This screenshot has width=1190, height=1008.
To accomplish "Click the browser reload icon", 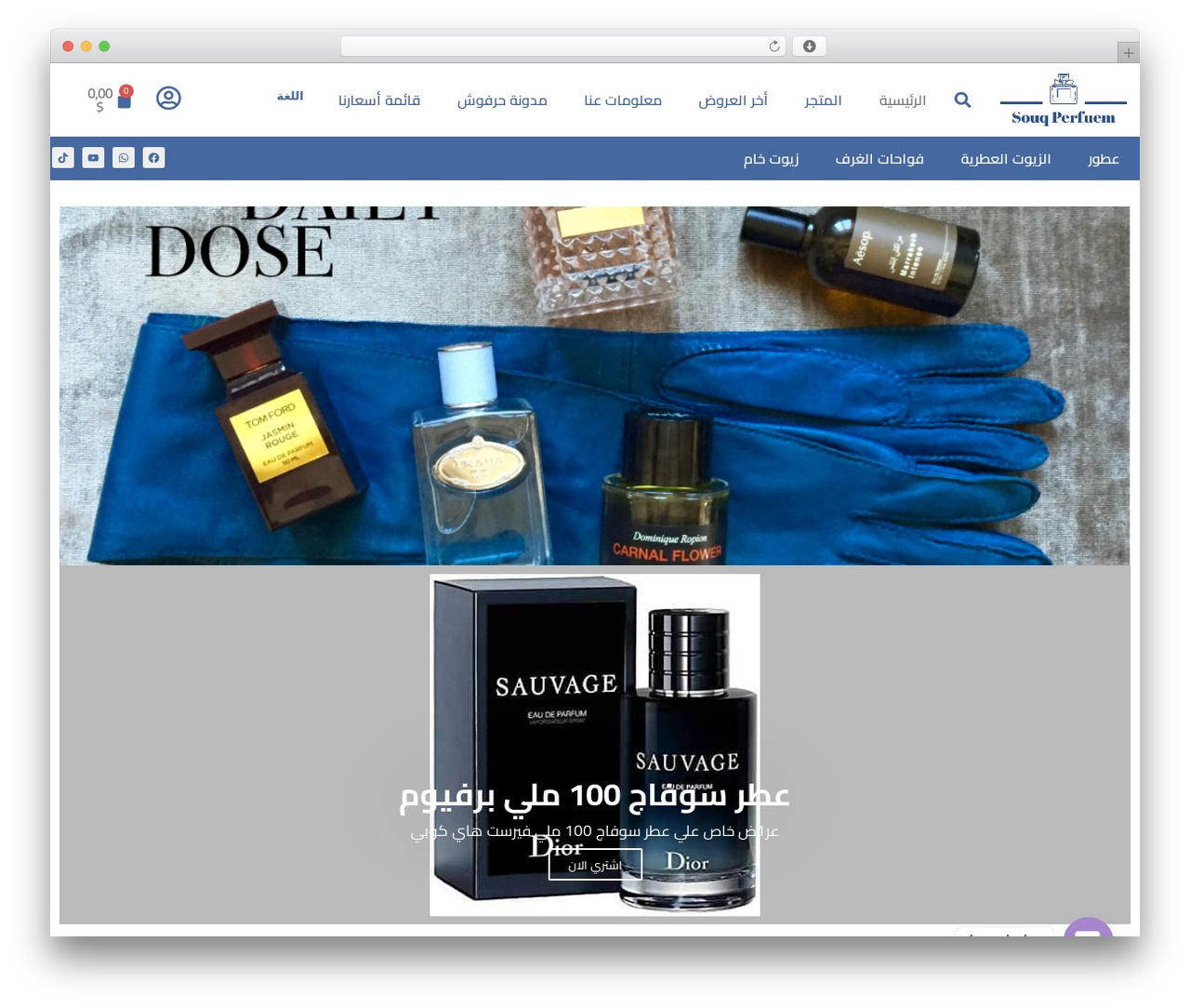I will pos(774,46).
